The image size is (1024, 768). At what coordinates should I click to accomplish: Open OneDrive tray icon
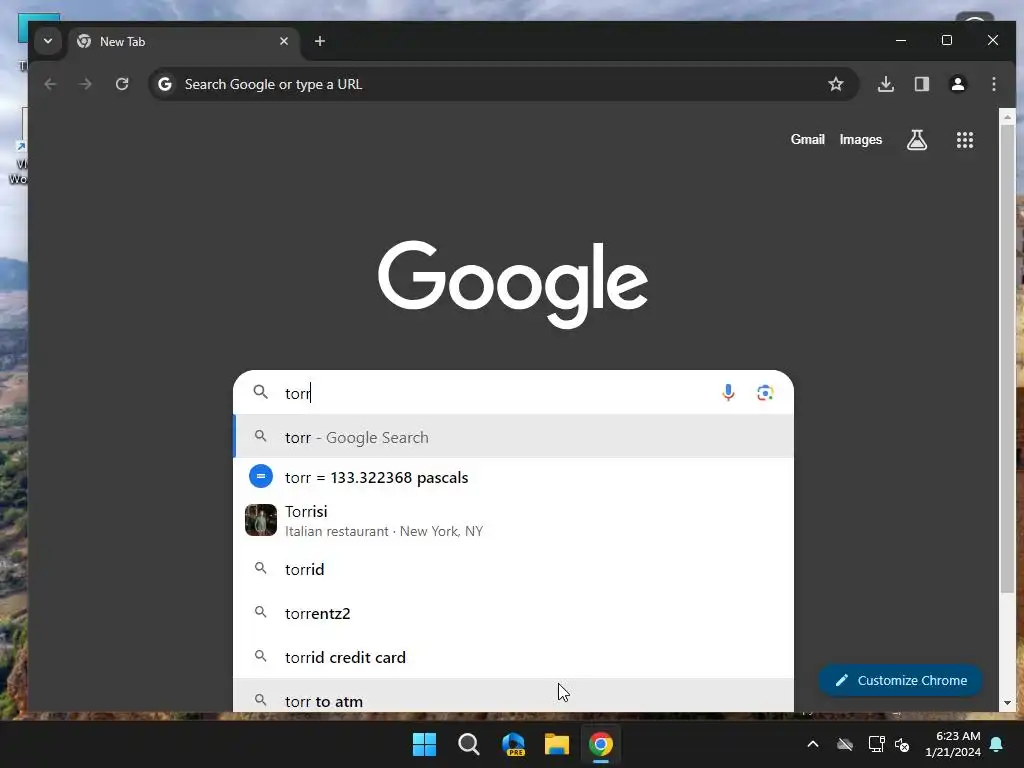point(845,744)
